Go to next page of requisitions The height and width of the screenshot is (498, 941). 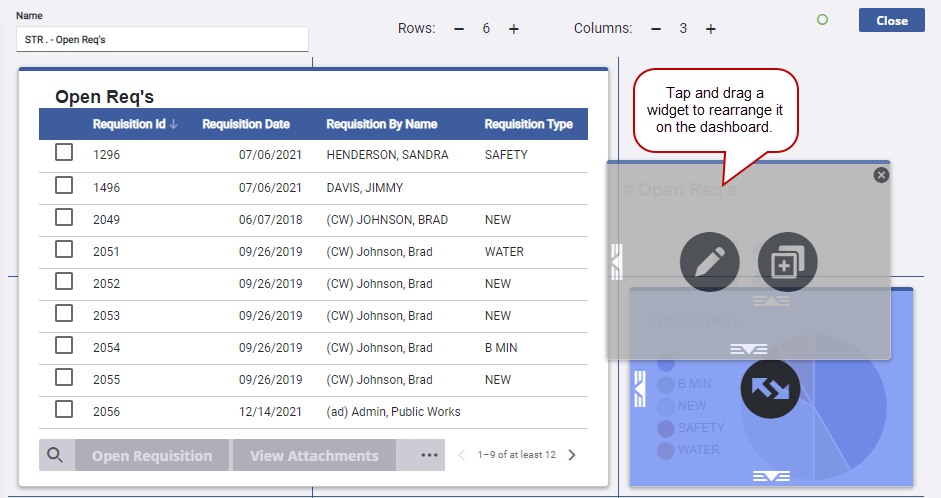tap(572, 455)
